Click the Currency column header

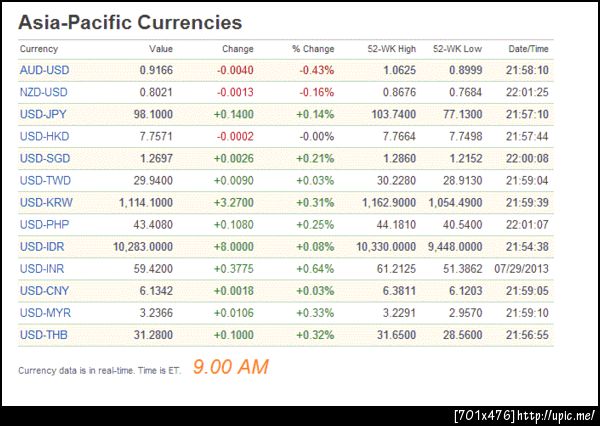tap(39, 49)
